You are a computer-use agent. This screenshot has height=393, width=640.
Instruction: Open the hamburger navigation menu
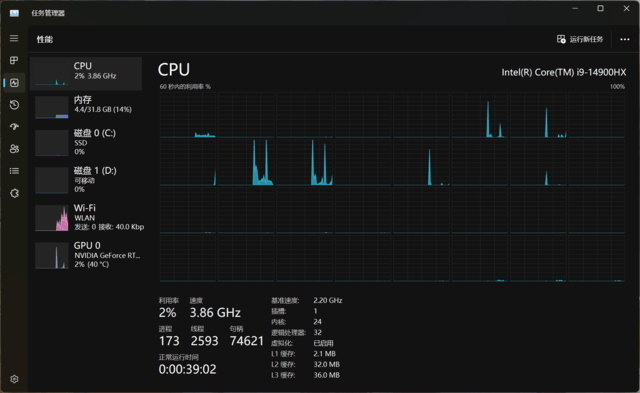[x=14, y=38]
